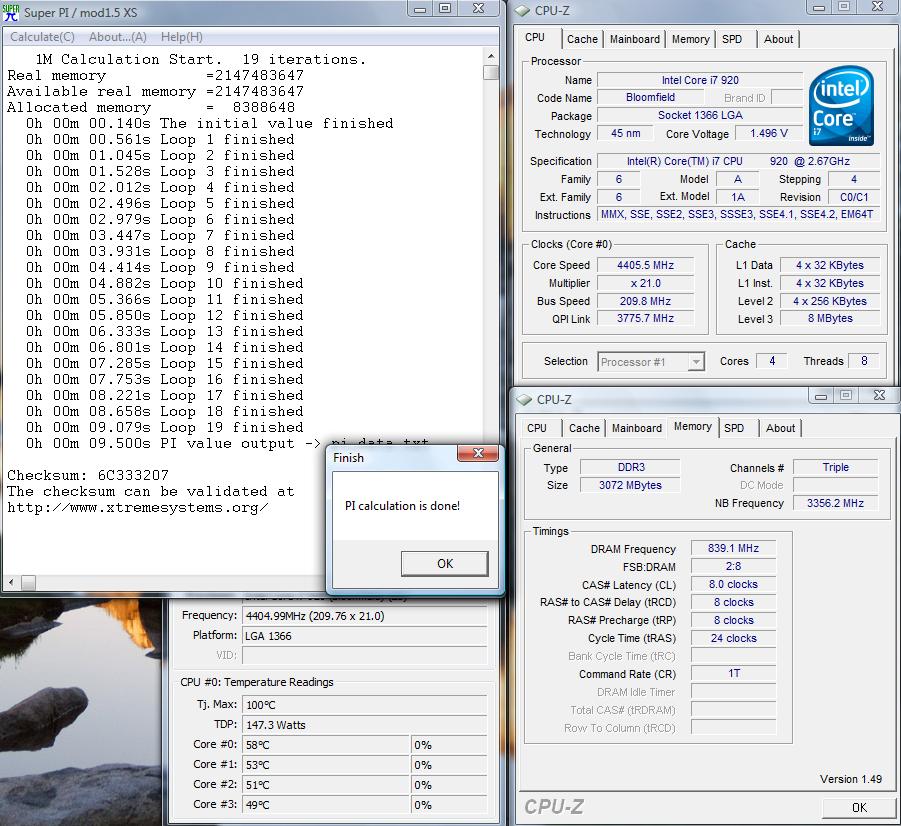Open the Calculate(C) menu in Super PI

pos(43,37)
